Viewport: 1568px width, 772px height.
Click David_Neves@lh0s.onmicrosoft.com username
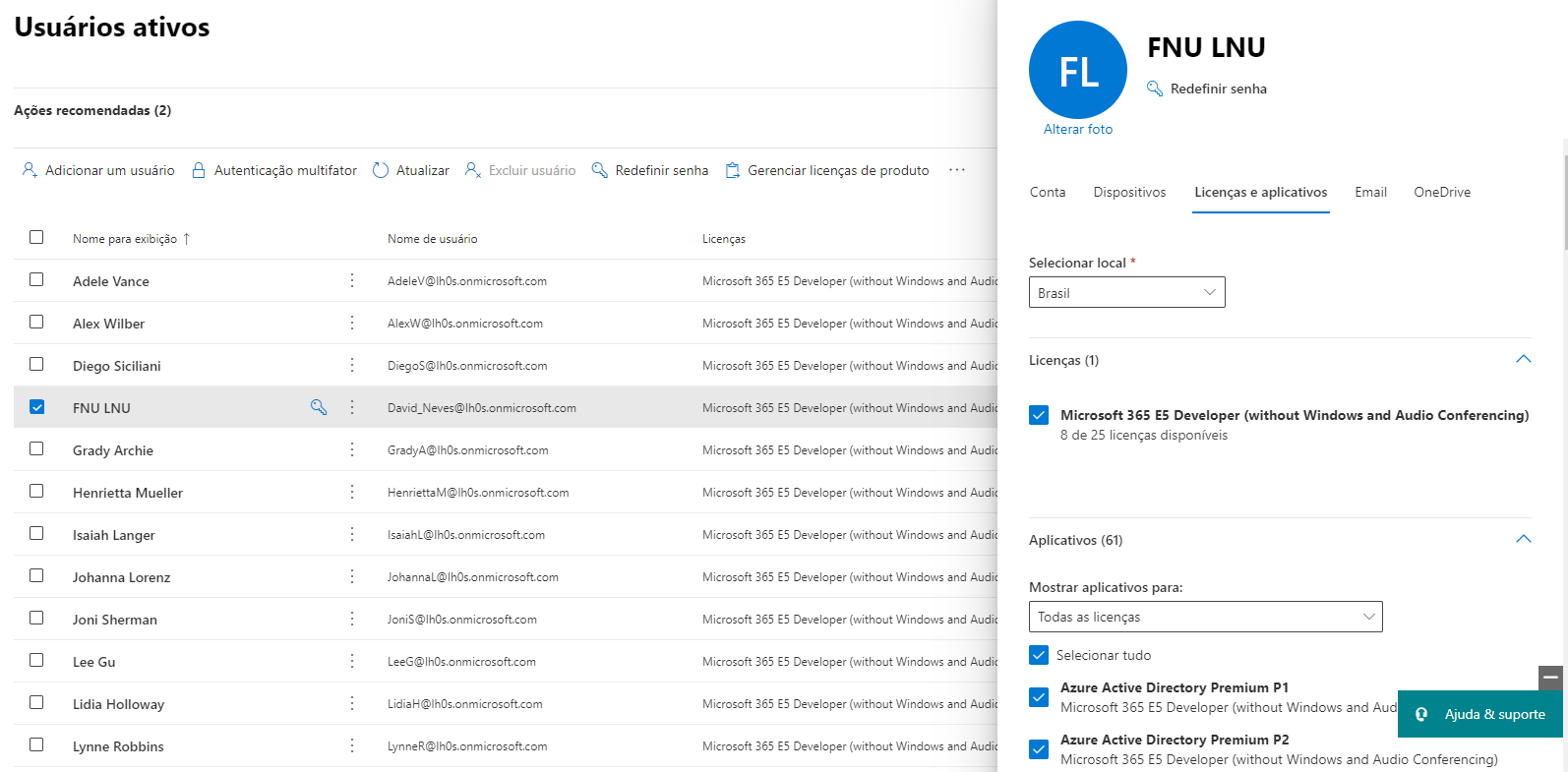tap(482, 408)
